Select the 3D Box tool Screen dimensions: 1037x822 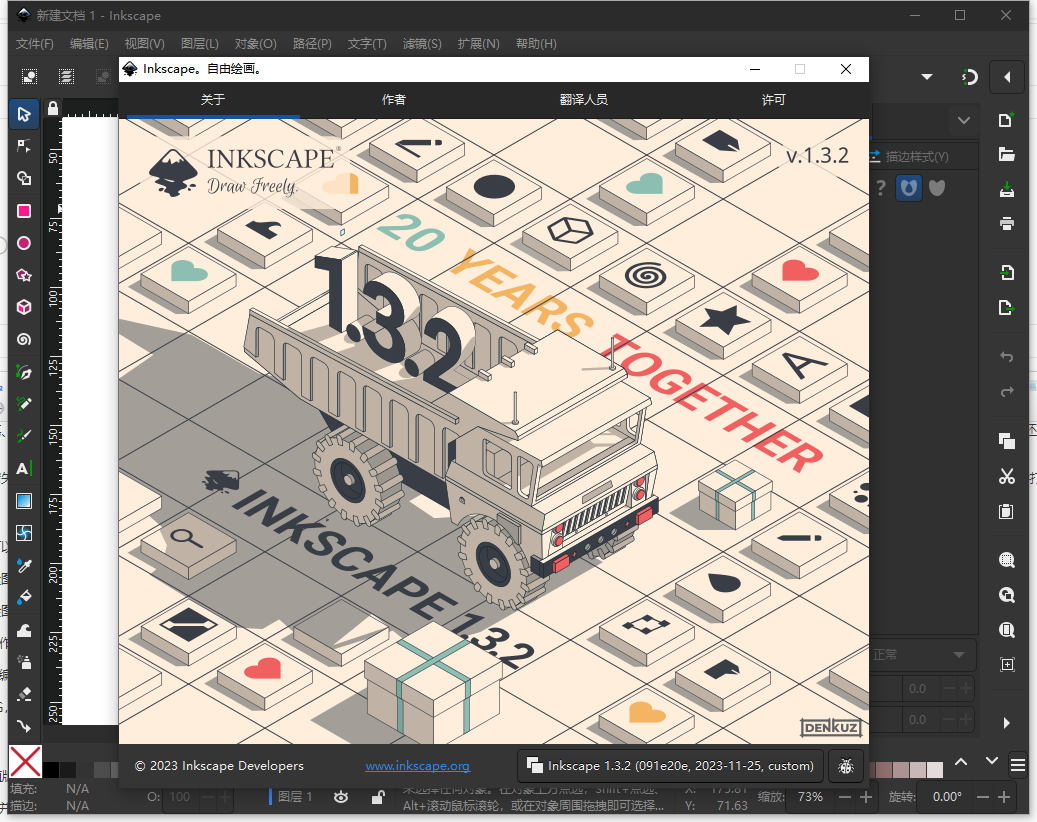(x=24, y=308)
